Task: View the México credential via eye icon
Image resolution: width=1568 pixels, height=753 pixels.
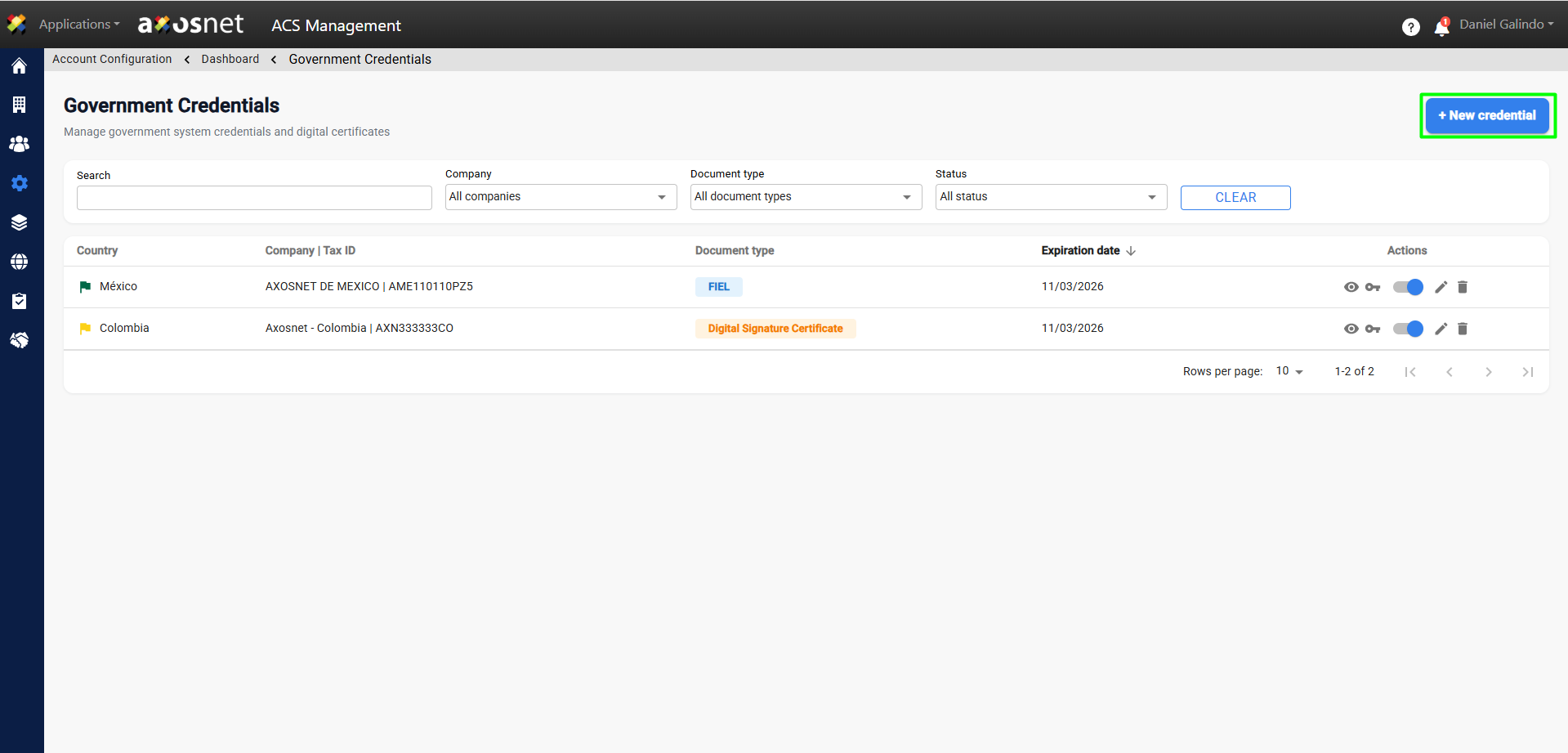Action: [x=1351, y=287]
